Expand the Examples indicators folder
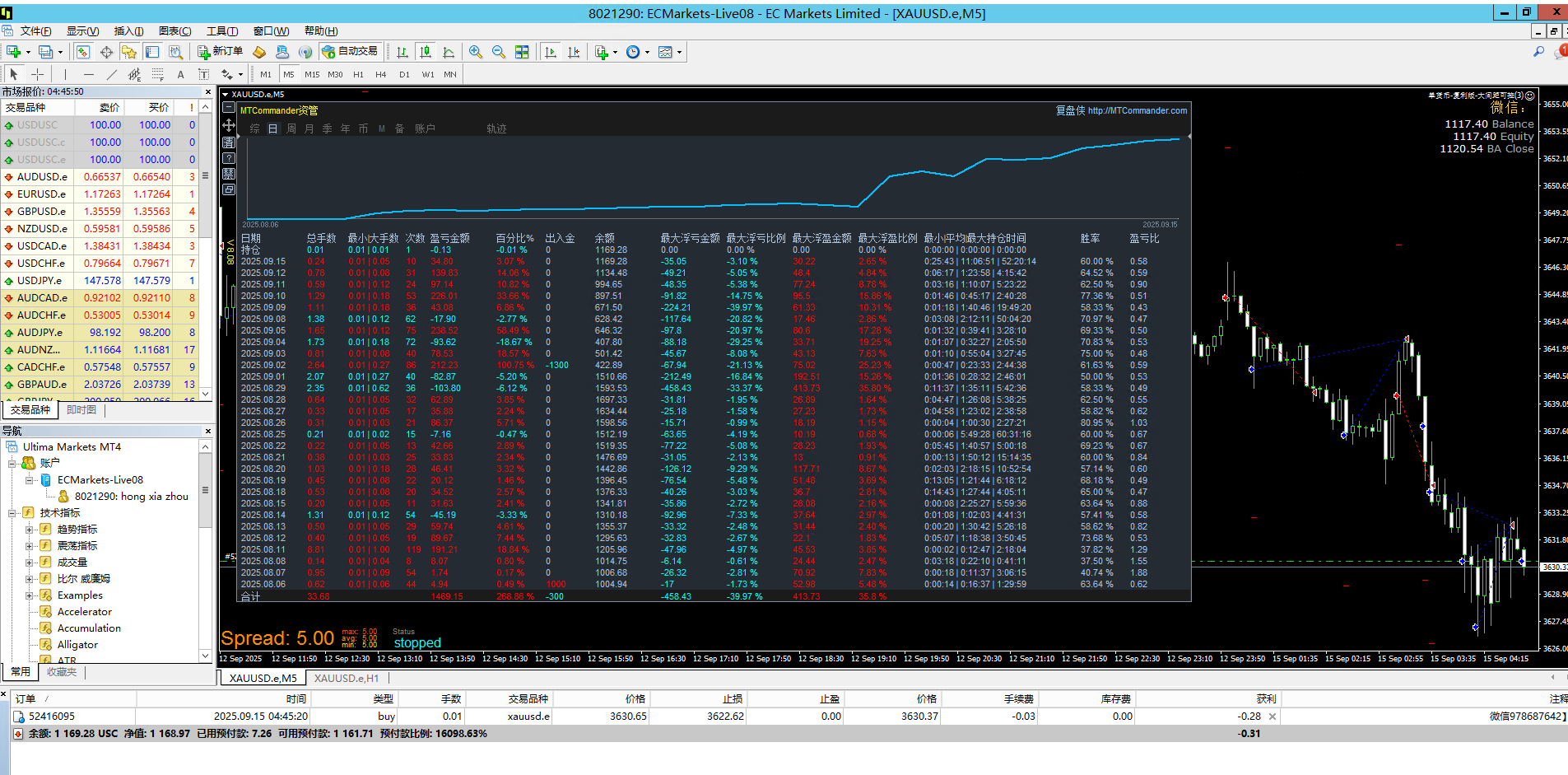 pyautogui.click(x=30, y=595)
